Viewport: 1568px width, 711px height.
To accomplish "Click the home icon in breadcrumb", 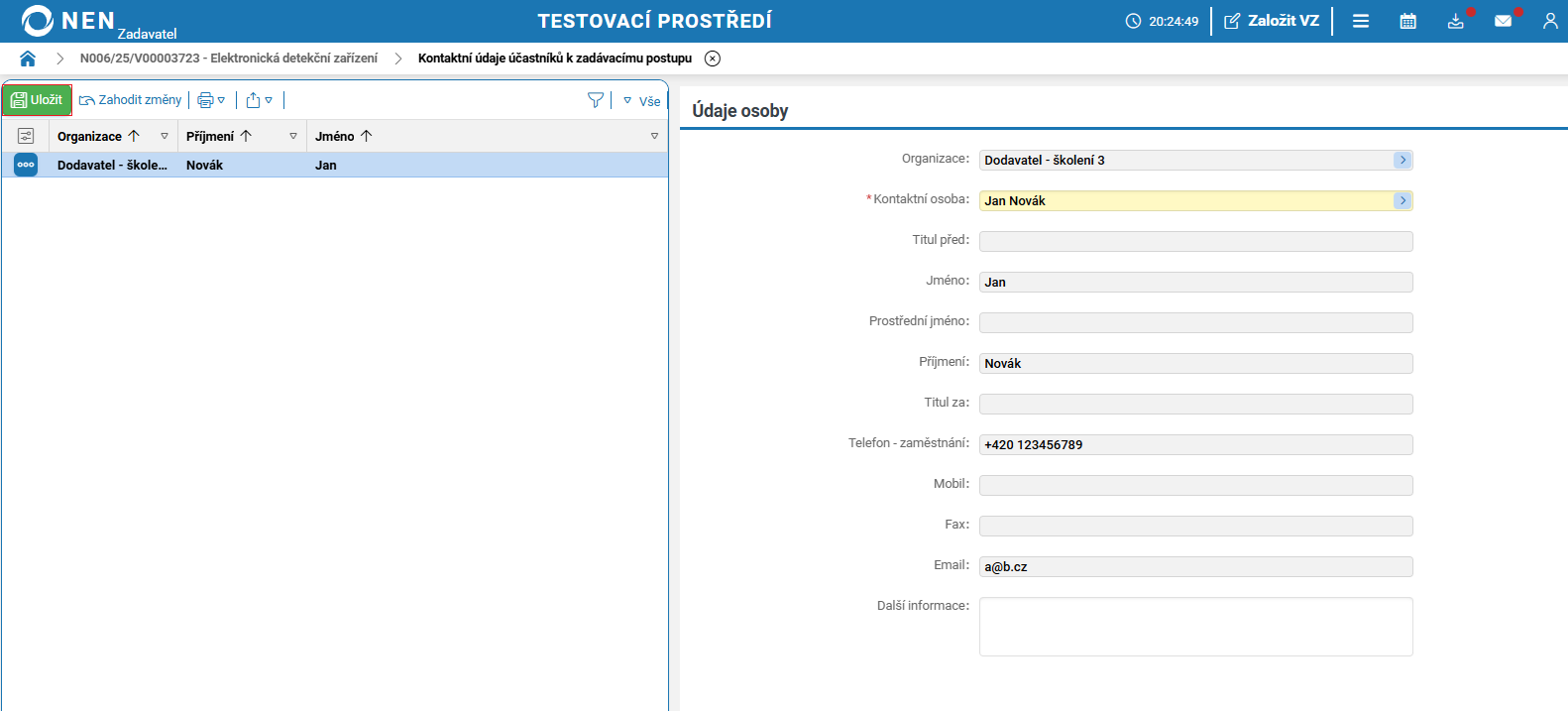I will [x=28, y=59].
